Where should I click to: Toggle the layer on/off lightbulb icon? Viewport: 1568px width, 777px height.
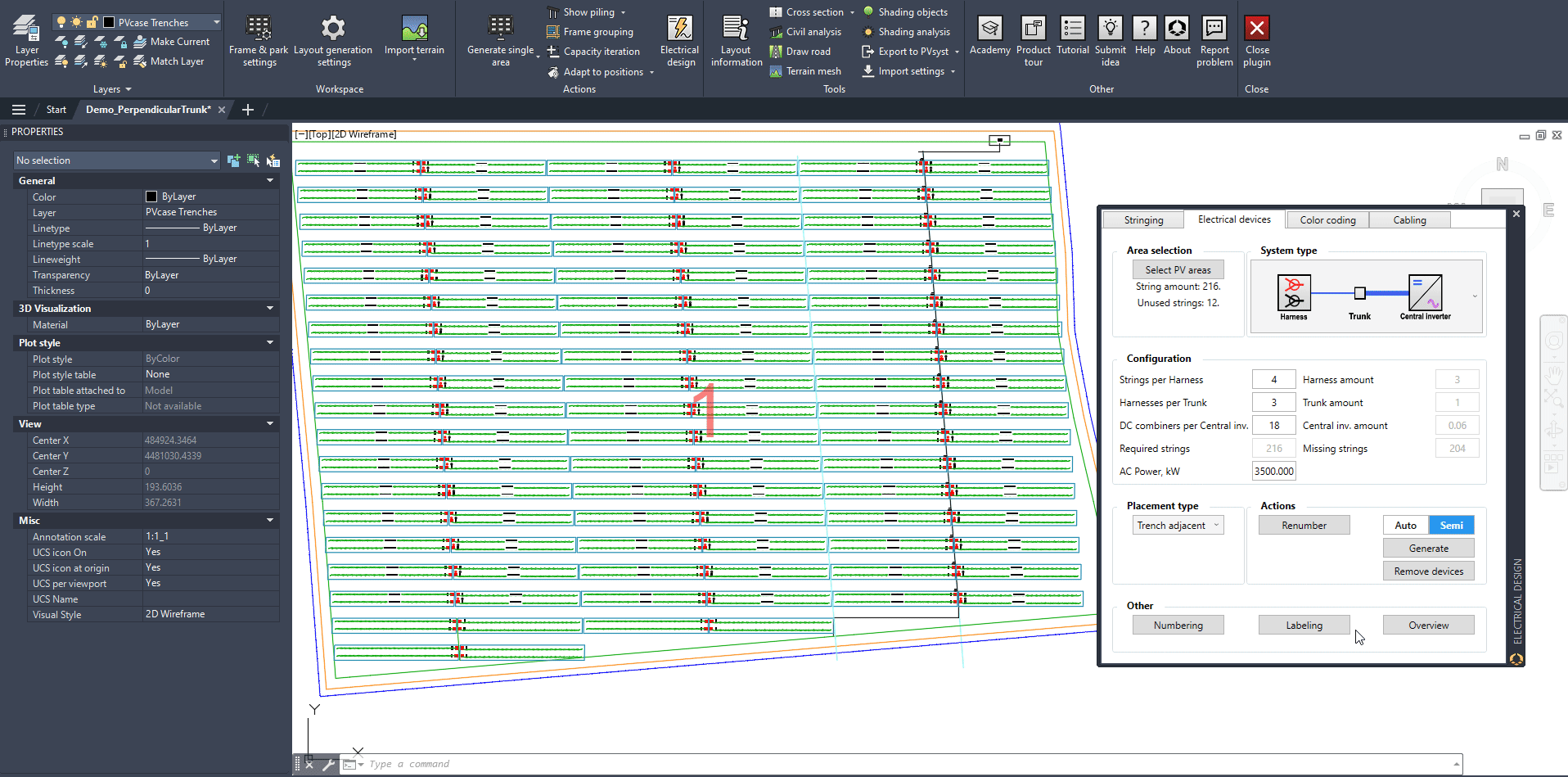pos(61,22)
